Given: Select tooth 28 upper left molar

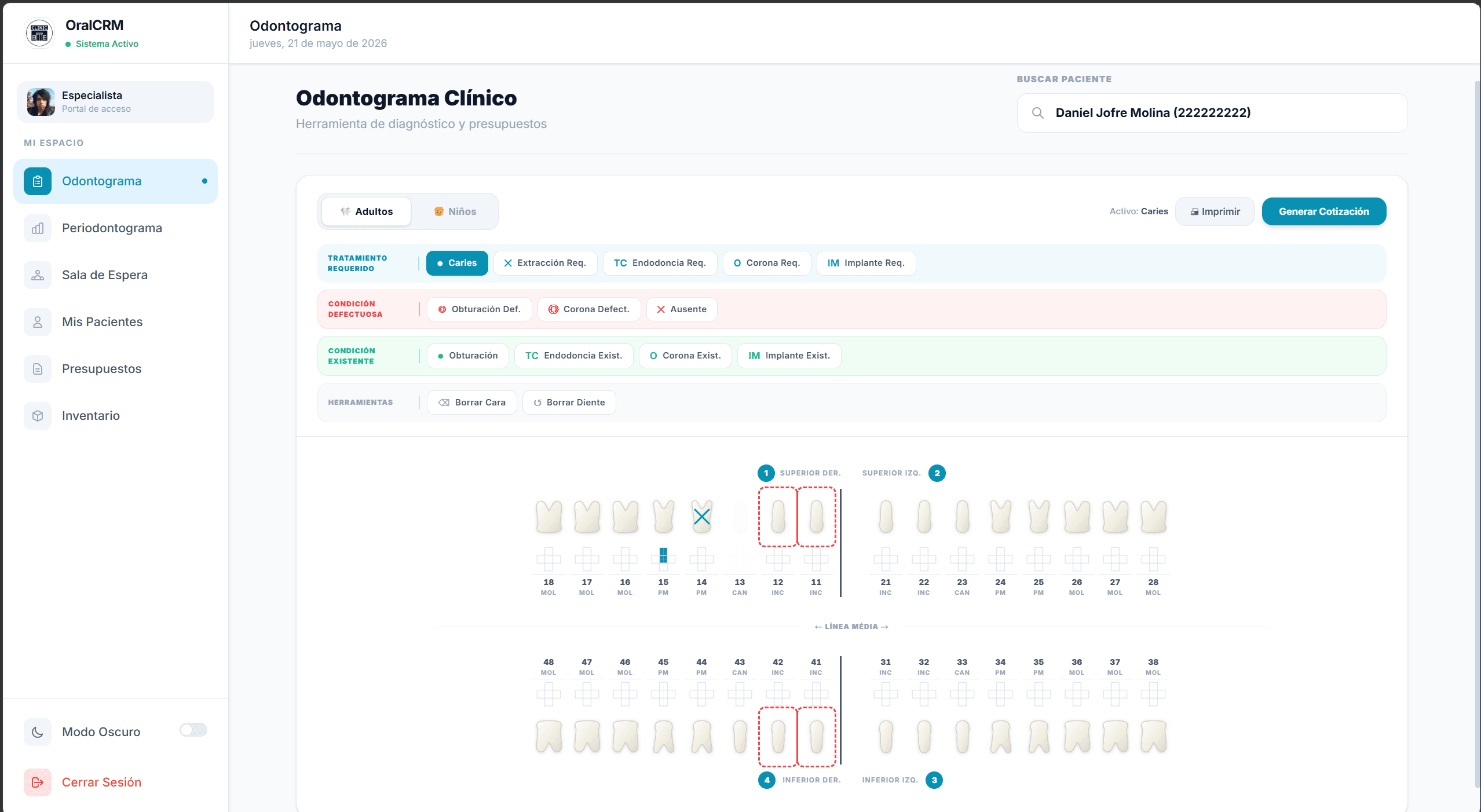Looking at the screenshot, I should 1153,517.
